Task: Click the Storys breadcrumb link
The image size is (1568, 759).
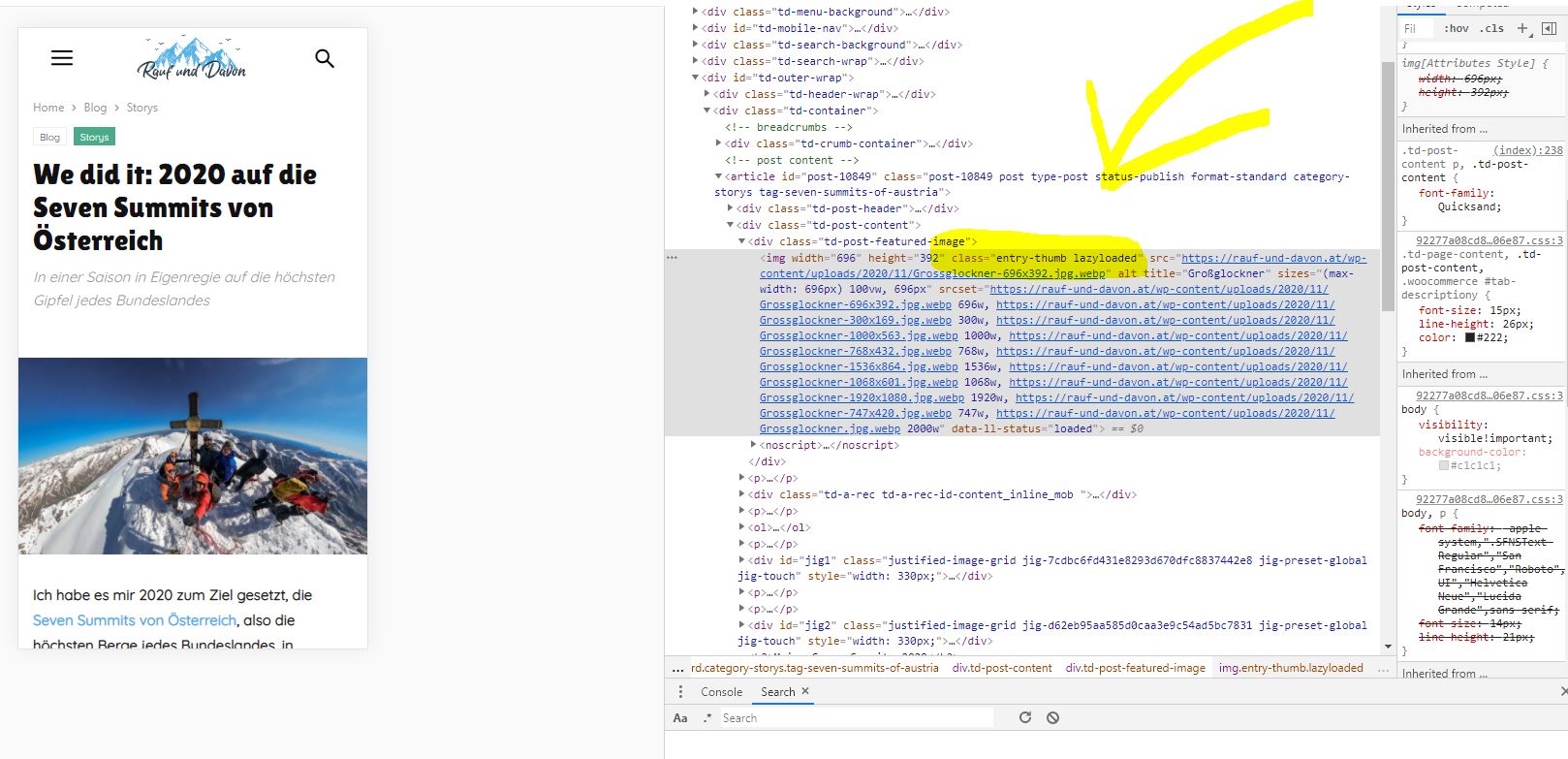Action: pyautogui.click(x=141, y=108)
